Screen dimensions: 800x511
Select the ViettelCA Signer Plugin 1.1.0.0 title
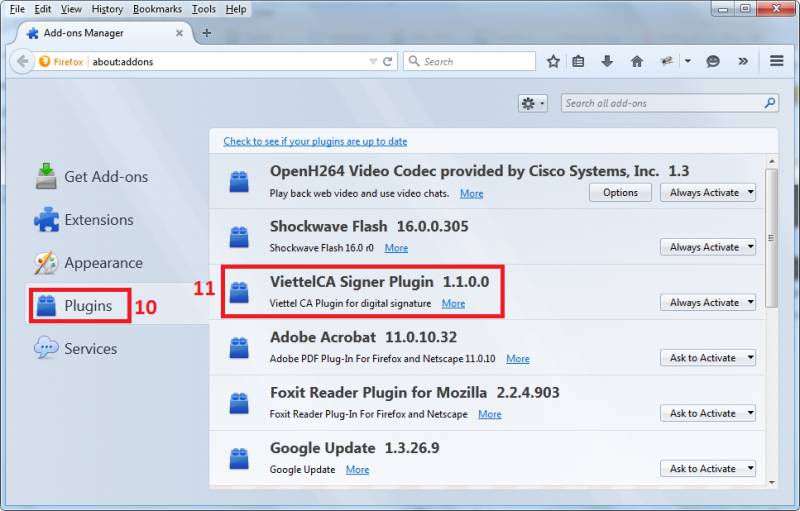[380, 282]
